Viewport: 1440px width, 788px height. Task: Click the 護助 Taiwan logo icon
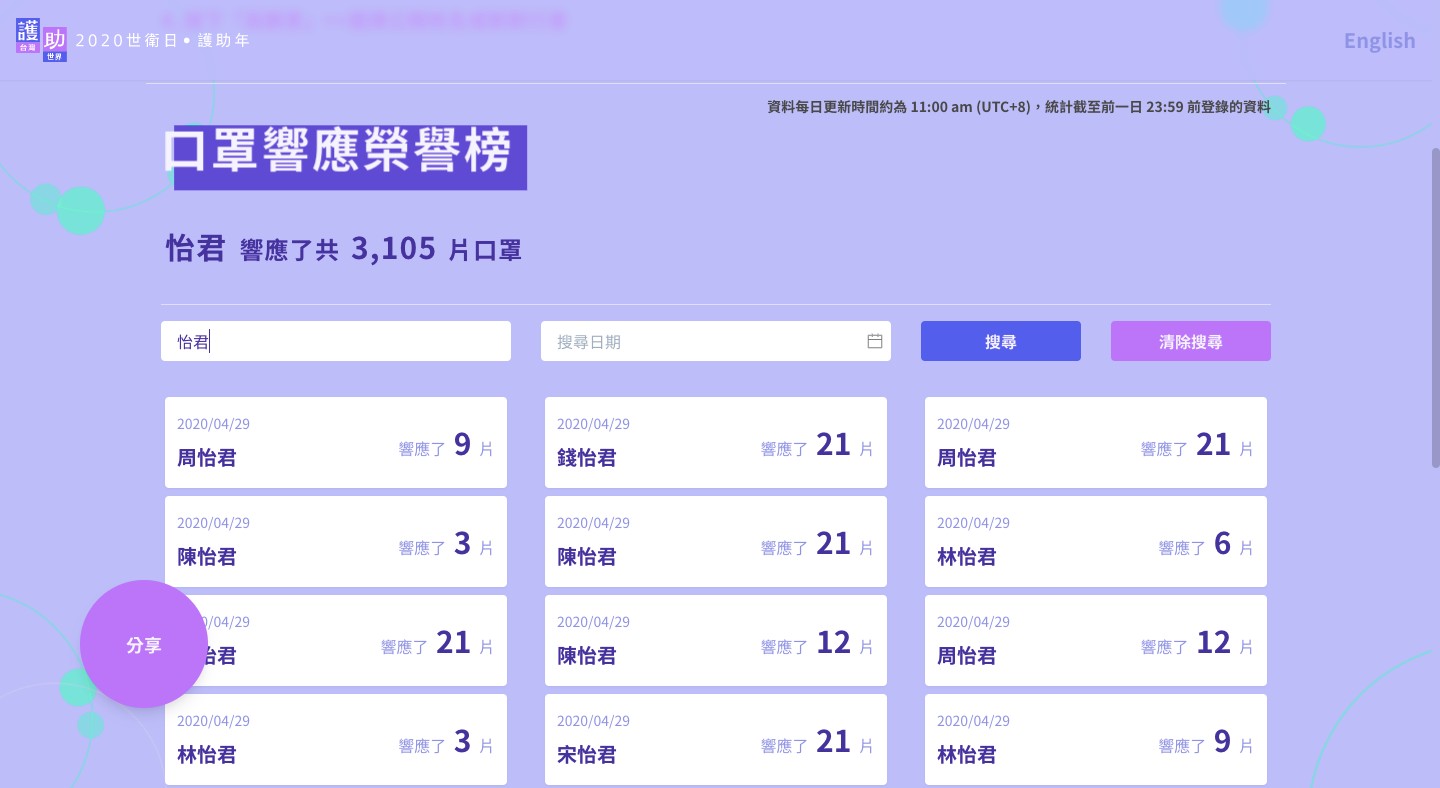[x=42, y=41]
